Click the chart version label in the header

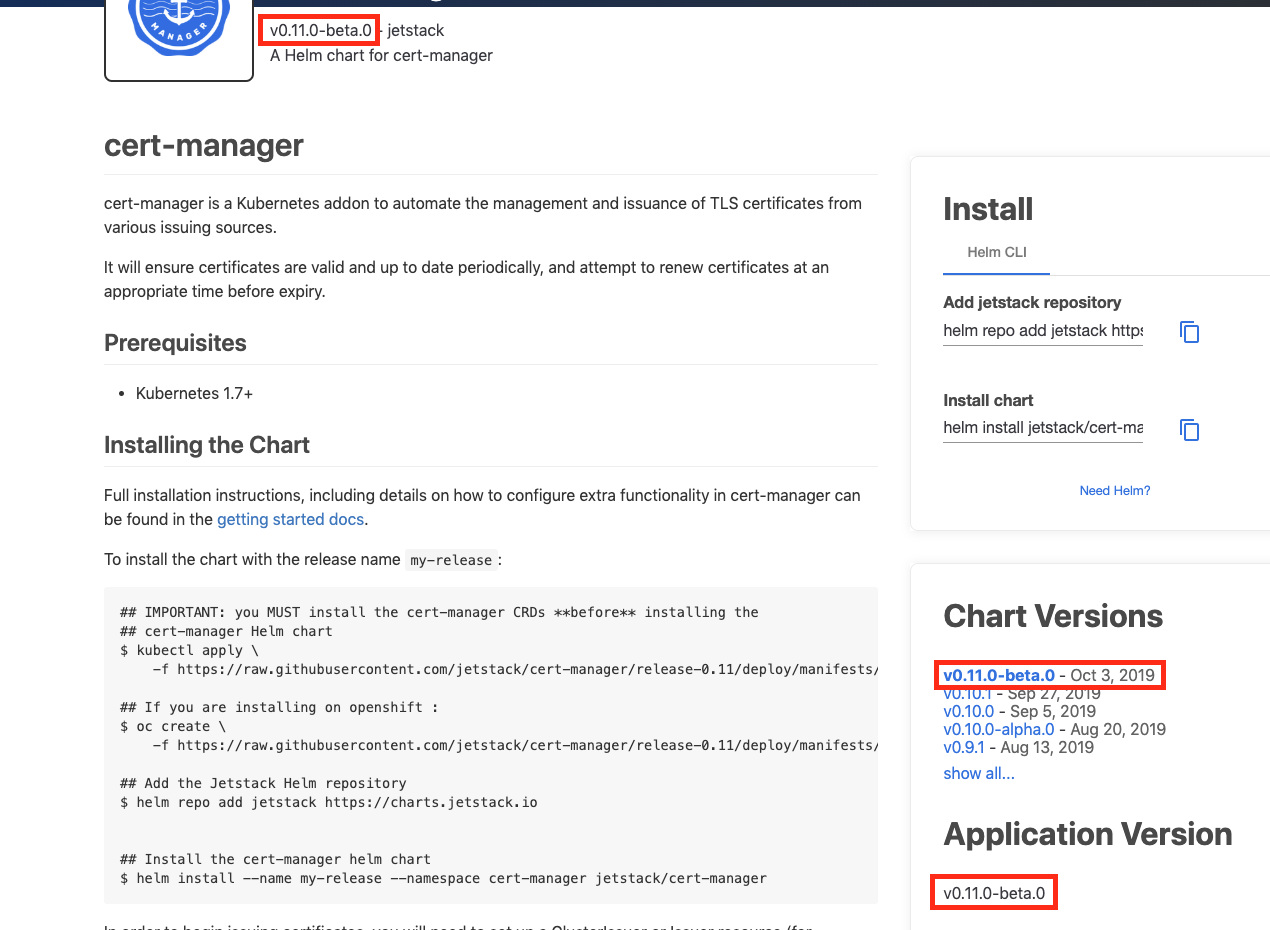coord(321,30)
